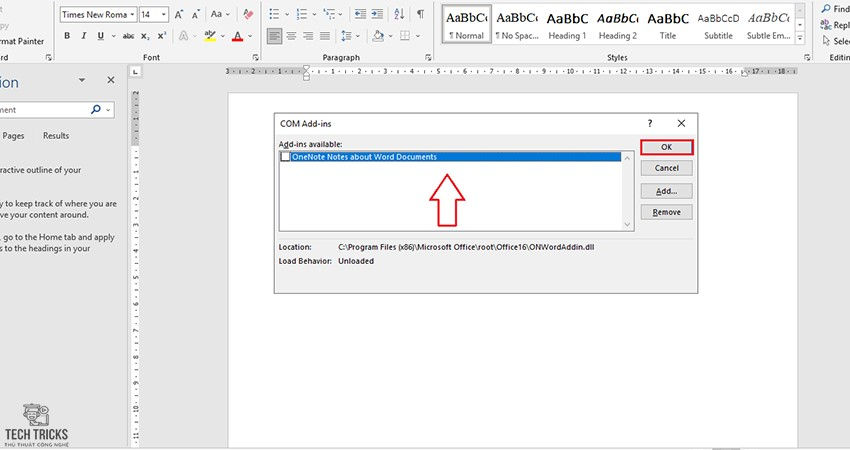This screenshot has width=850, height=450.
Task: Increase paragraph indent
Action: tap(377, 15)
